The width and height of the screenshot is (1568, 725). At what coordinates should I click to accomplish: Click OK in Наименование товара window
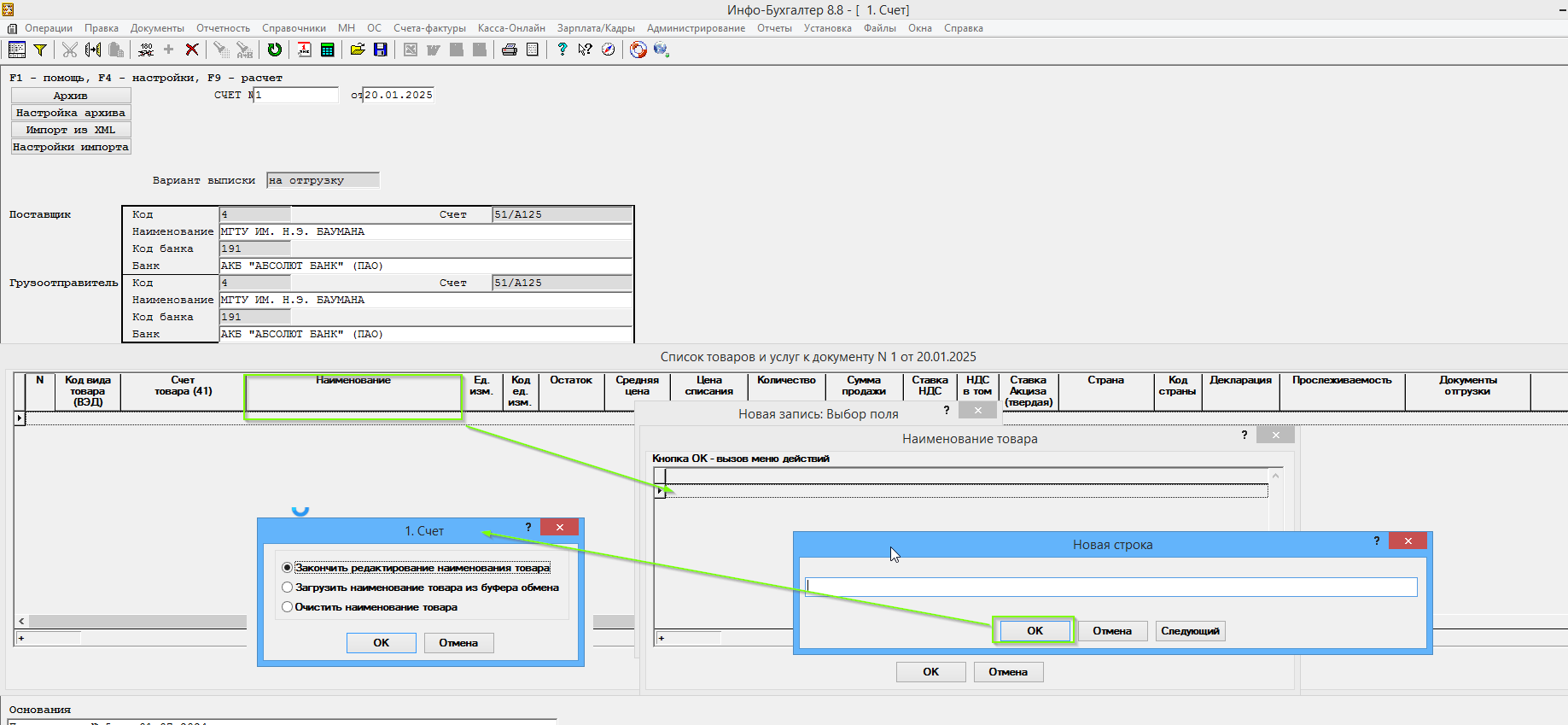pyautogui.click(x=931, y=672)
